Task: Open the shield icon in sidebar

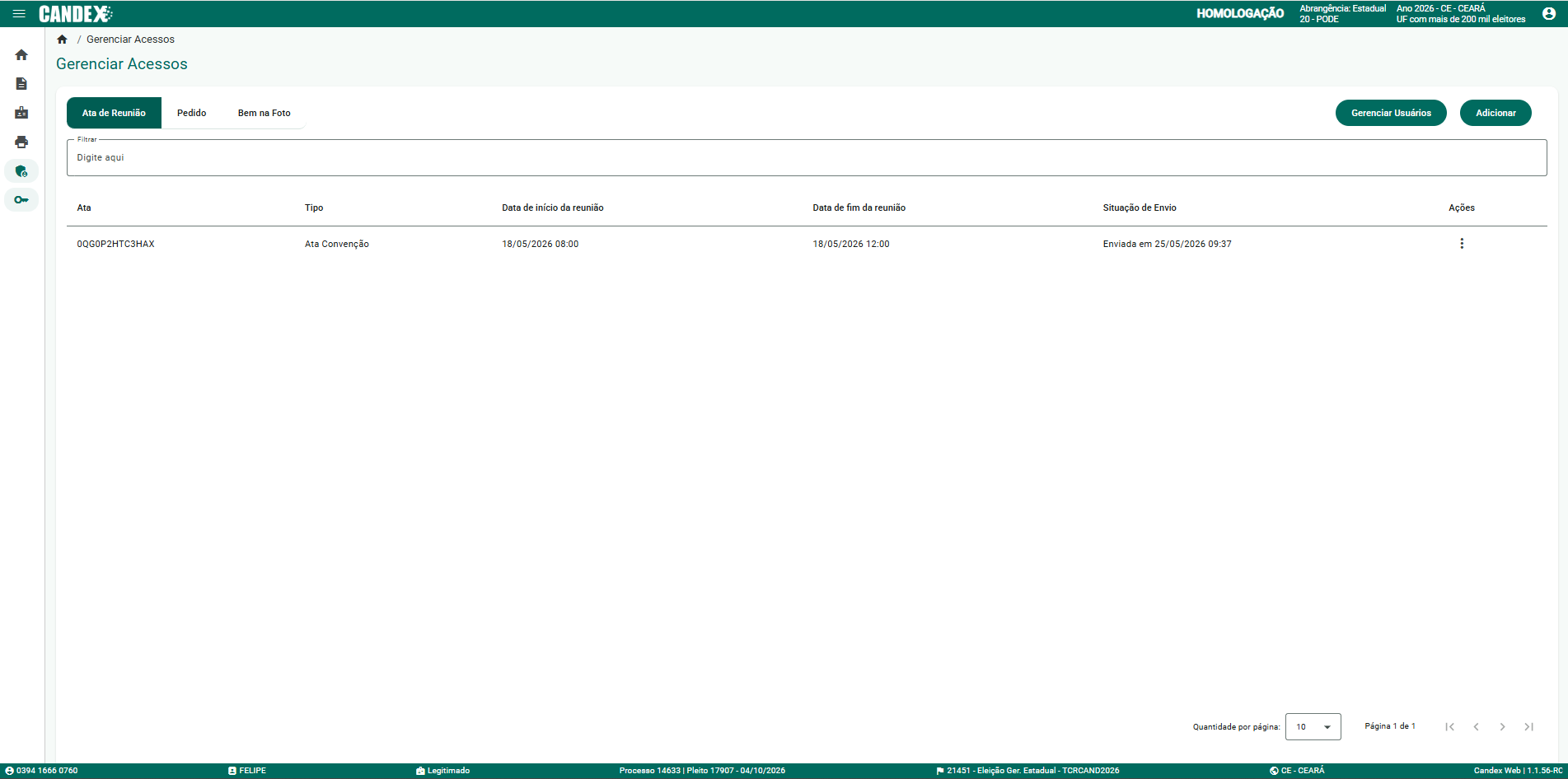Action: tap(21, 171)
